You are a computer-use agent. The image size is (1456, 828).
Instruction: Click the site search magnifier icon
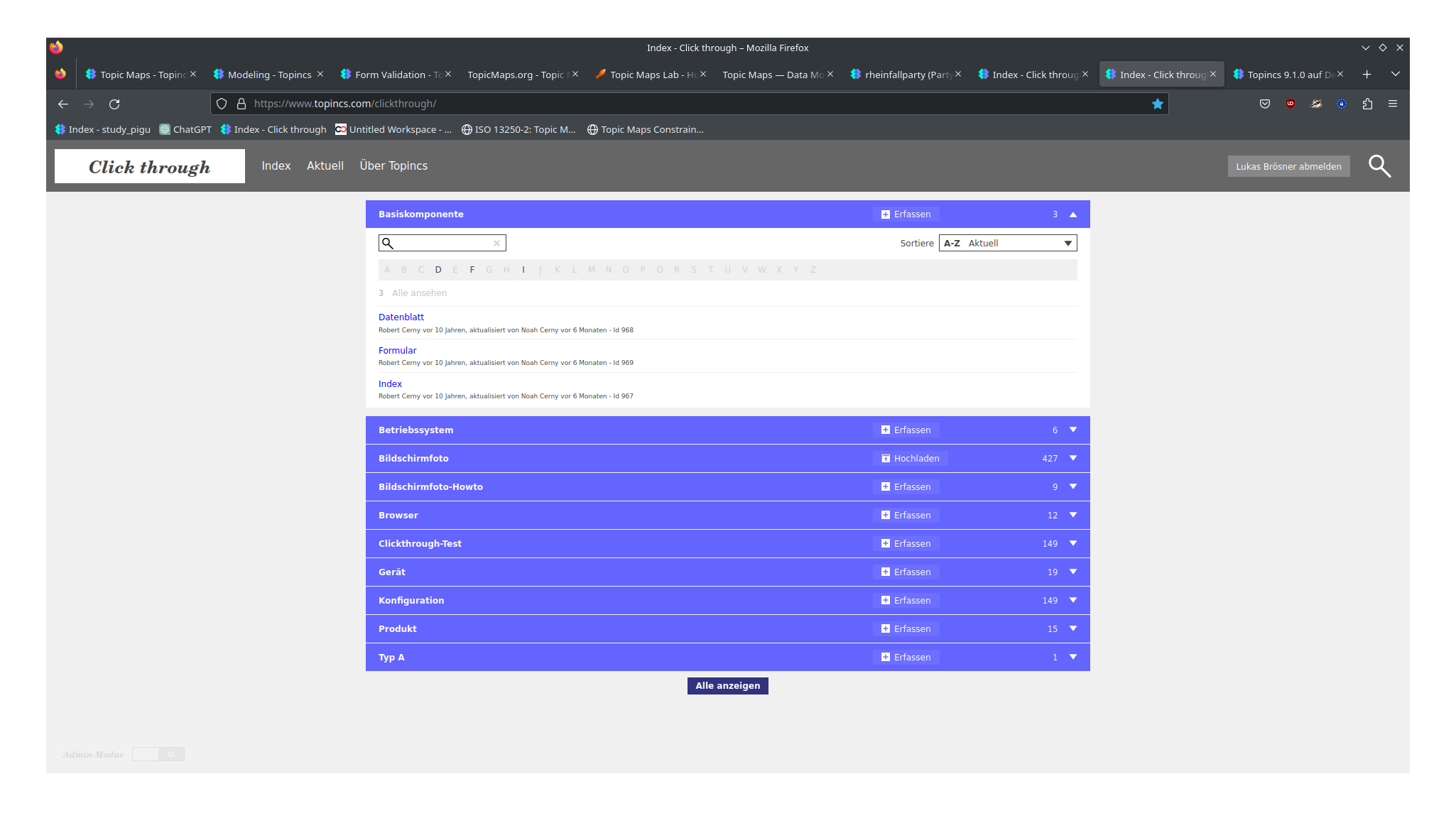[x=1379, y=166]
